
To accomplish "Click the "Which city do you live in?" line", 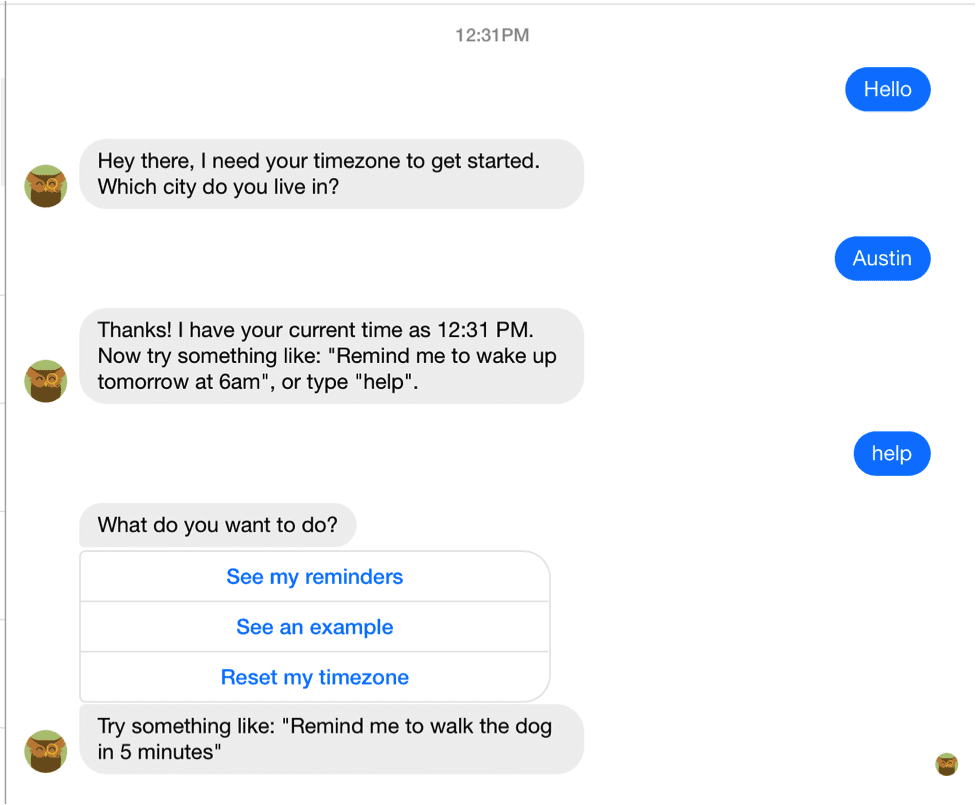I will coord(218,186).
